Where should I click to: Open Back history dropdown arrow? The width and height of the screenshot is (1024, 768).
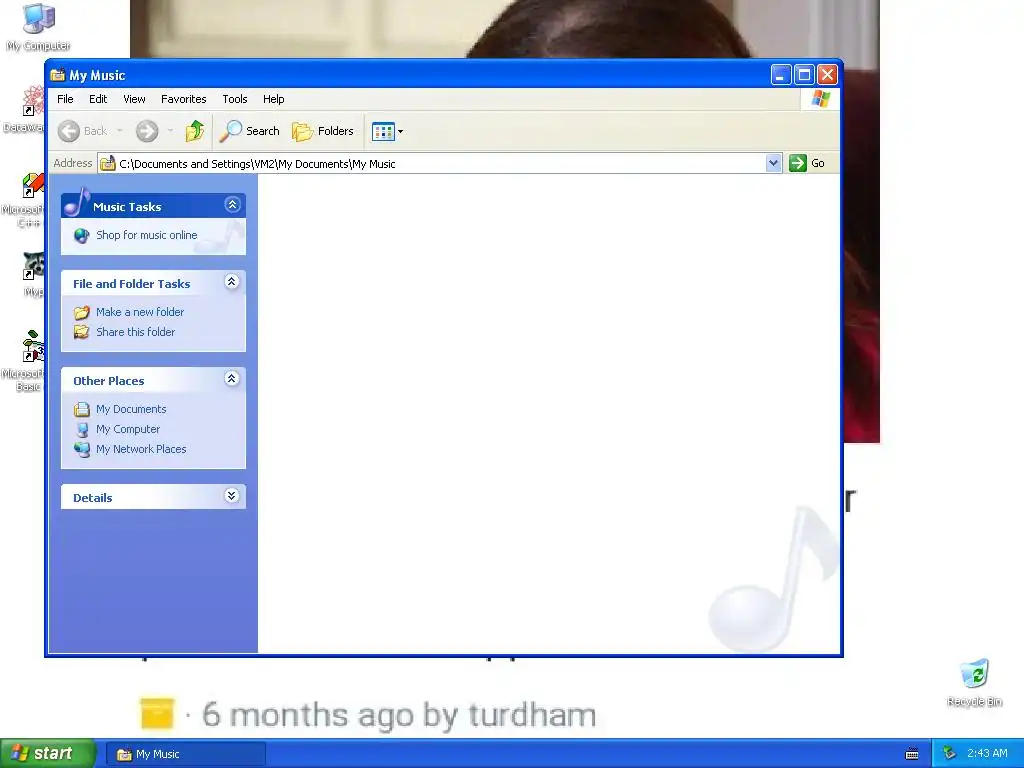[120, 131]
